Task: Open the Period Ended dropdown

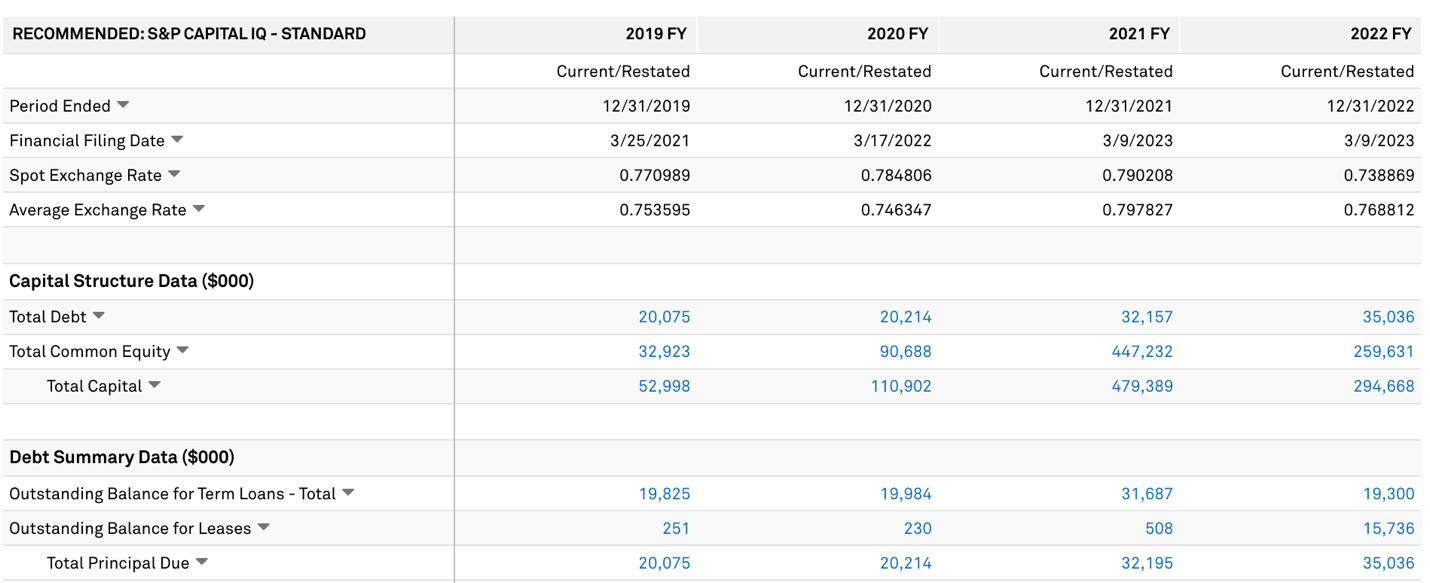Action: click(x=122, y=105)
